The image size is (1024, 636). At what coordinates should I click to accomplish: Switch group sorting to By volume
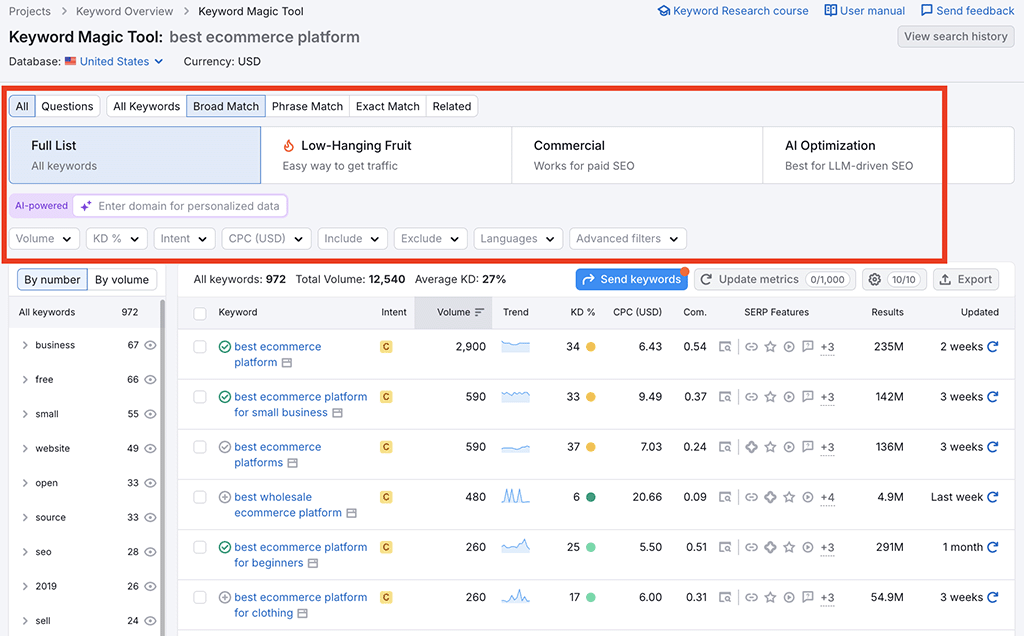122,279
